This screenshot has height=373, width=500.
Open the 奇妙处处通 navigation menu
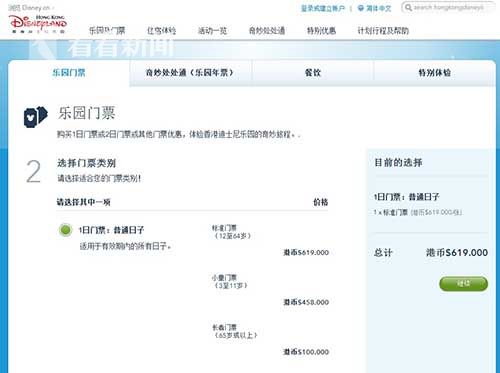(267, 31)
